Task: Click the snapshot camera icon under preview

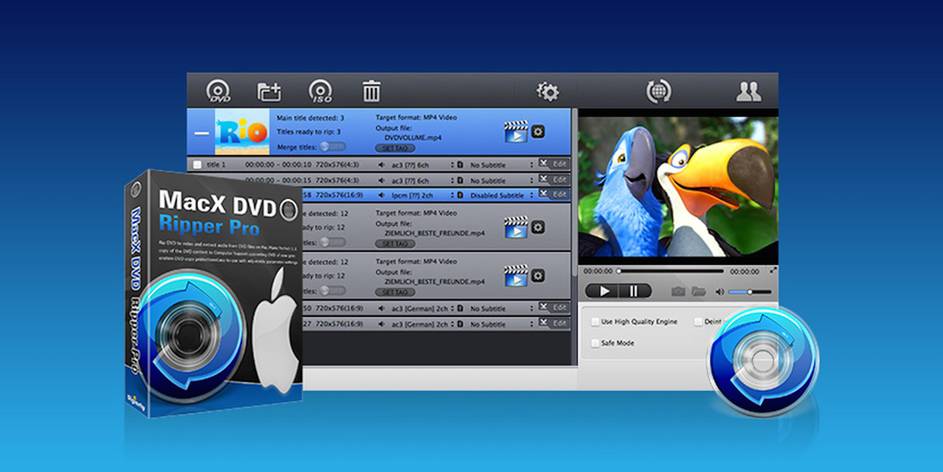Action: [678, 291]
